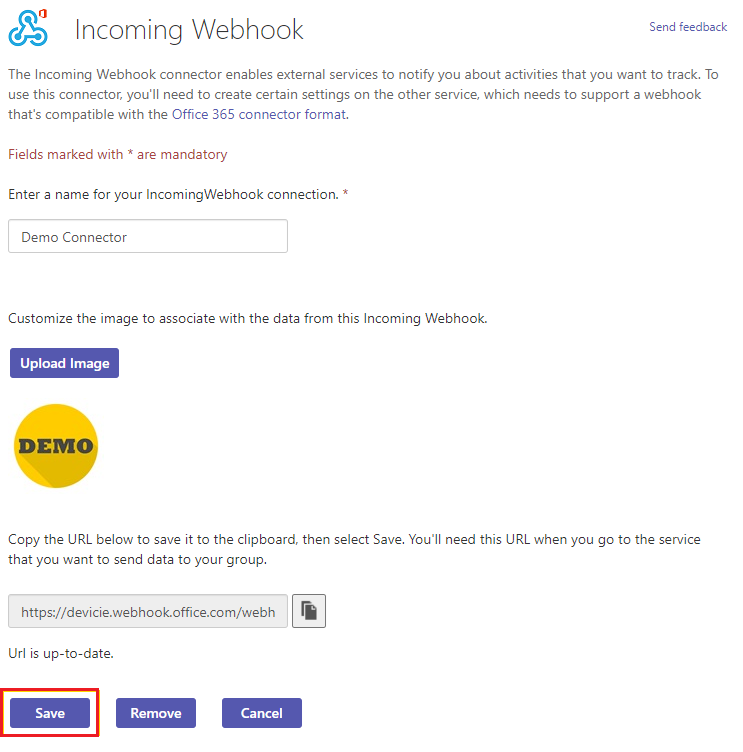The width and height of the screenshot is (743, 752).
Task: Focus the Demo Connector name field
Action: pyautogui.click(x=148, y=237)
